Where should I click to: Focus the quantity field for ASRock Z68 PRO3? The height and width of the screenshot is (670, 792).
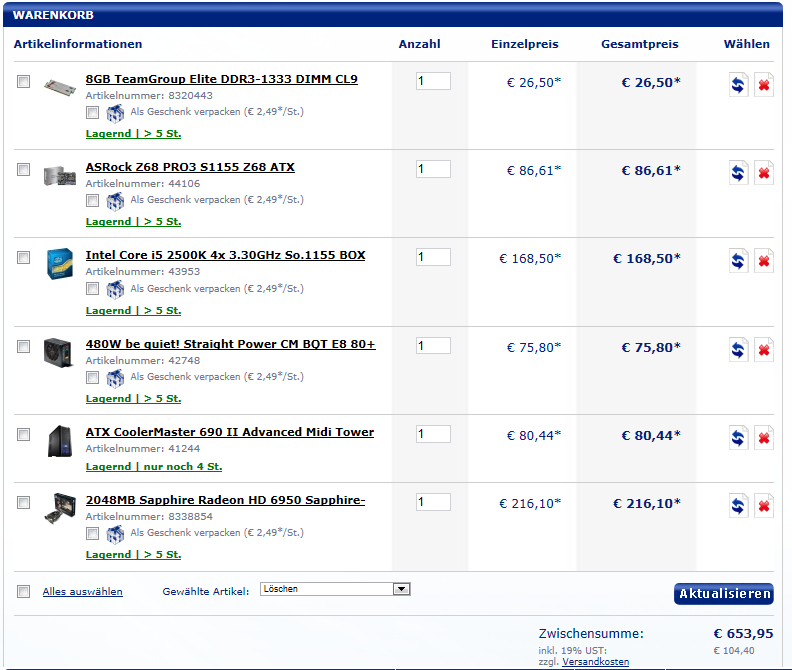[x=433, y=169]
